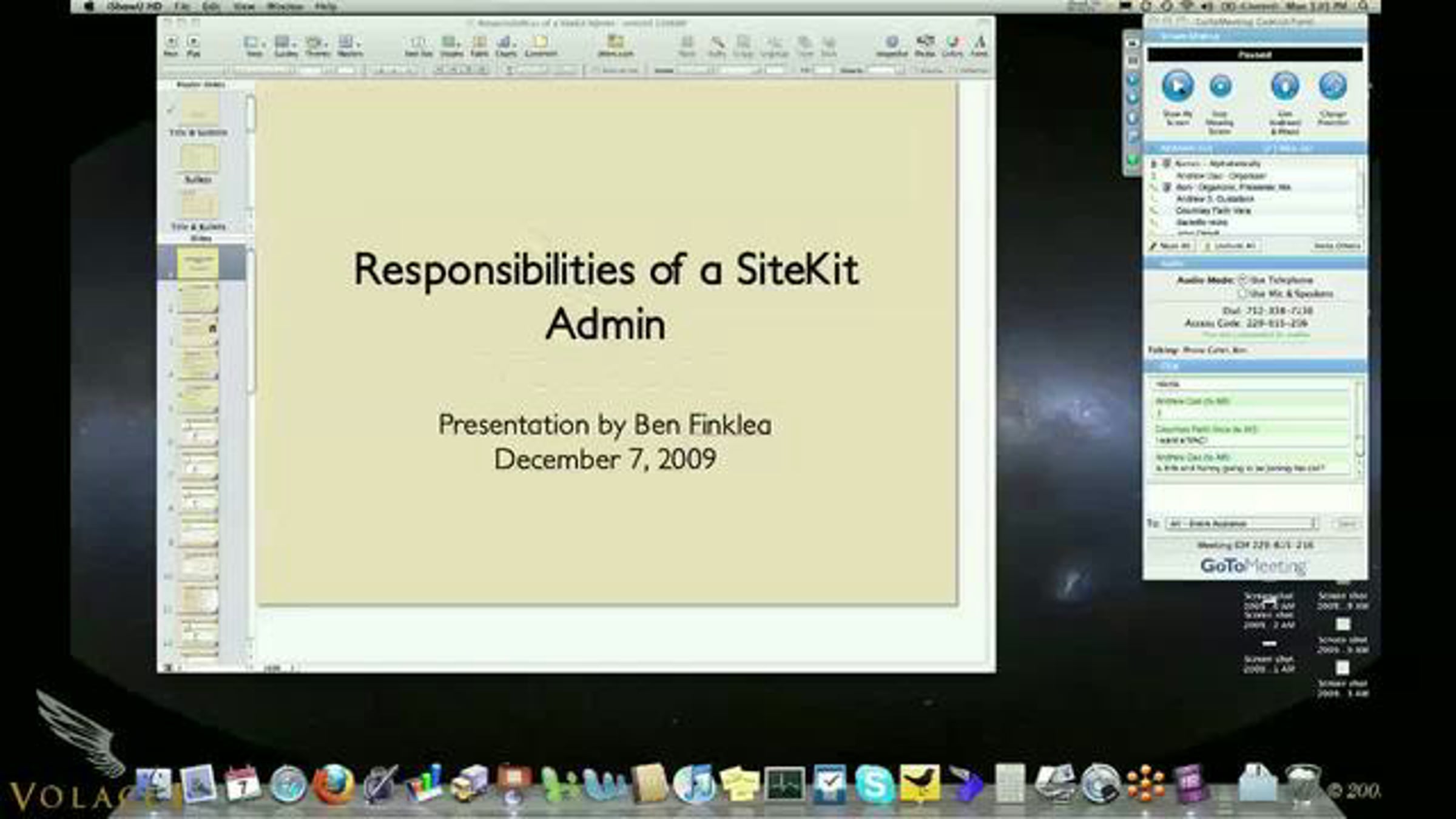Viewport: 1456px width, 819px height.
Task: Insert a Text Box from toolbar
Action: click(x=418, y=42)
